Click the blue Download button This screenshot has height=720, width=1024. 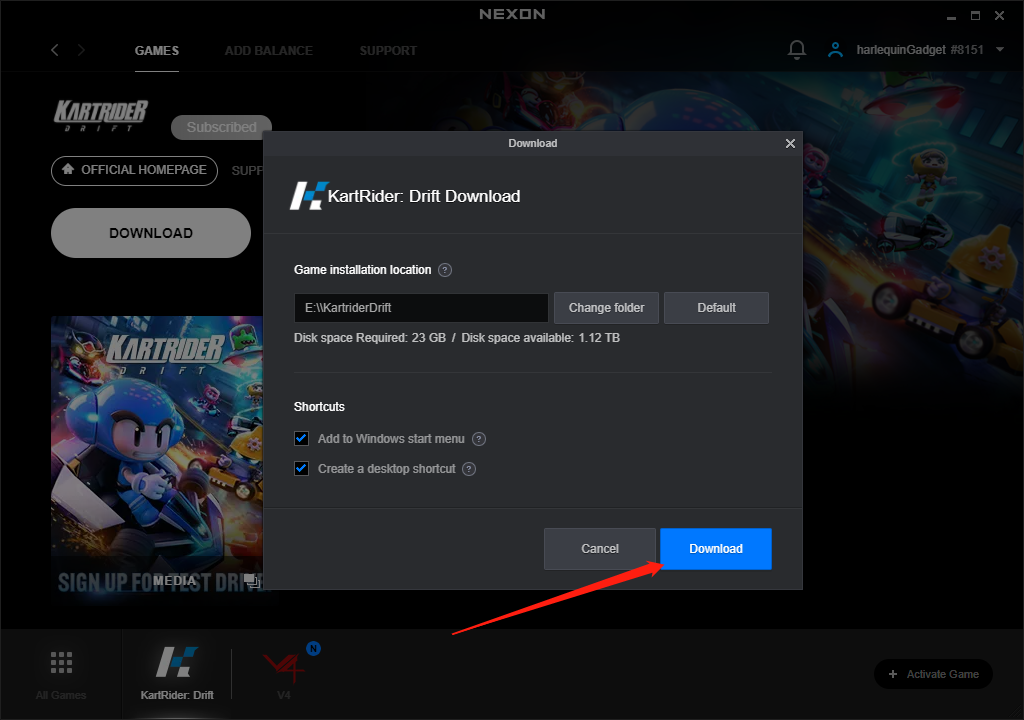716,549
